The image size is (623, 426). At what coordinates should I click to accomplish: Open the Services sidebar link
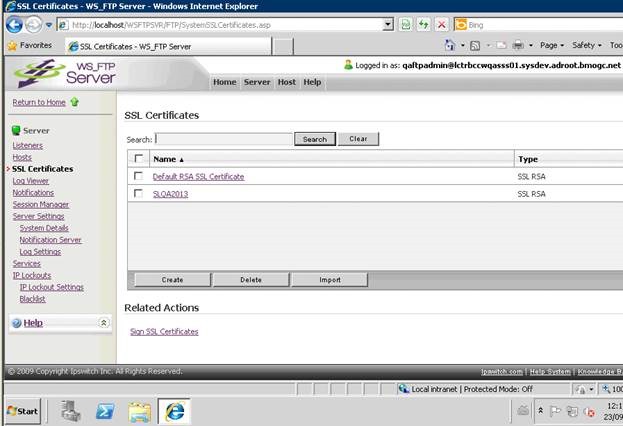(x=26, y=263)
